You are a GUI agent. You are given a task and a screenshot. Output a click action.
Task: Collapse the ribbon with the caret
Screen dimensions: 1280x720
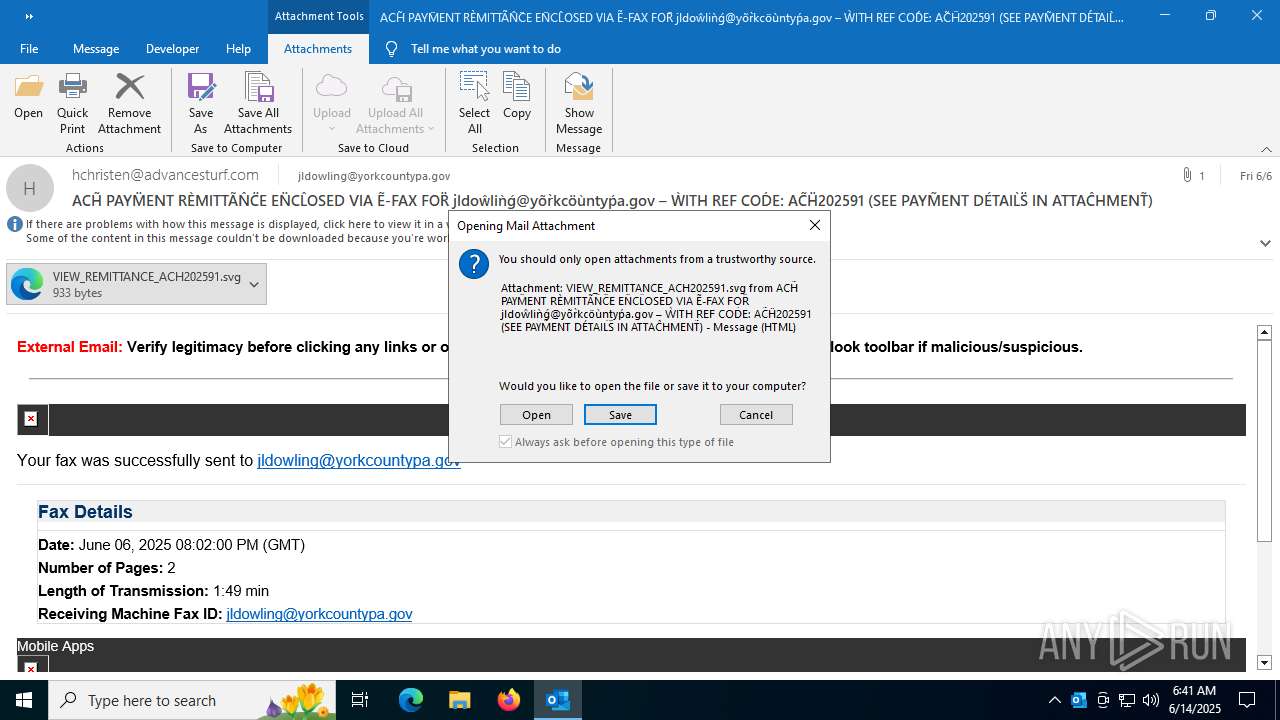pyautogui.click(x=1266, y=148)
